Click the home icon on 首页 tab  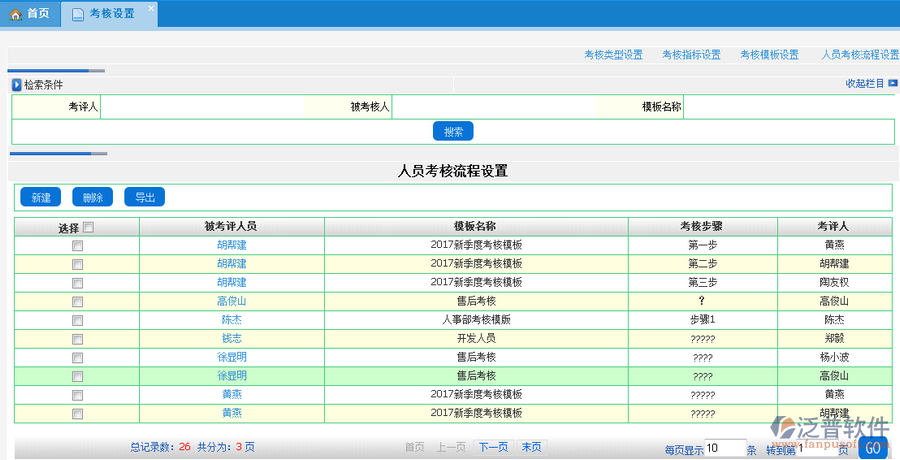(14, 14)
